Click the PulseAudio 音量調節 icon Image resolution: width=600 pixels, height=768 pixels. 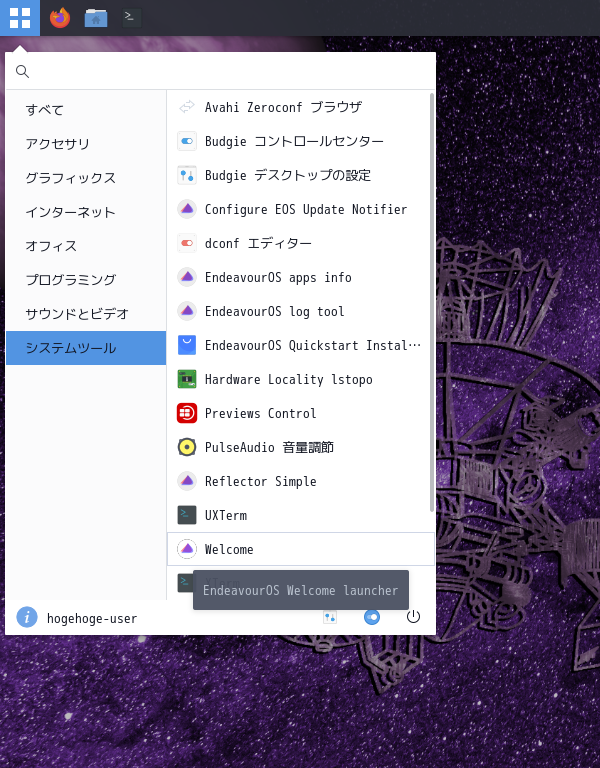pos(187,447)
